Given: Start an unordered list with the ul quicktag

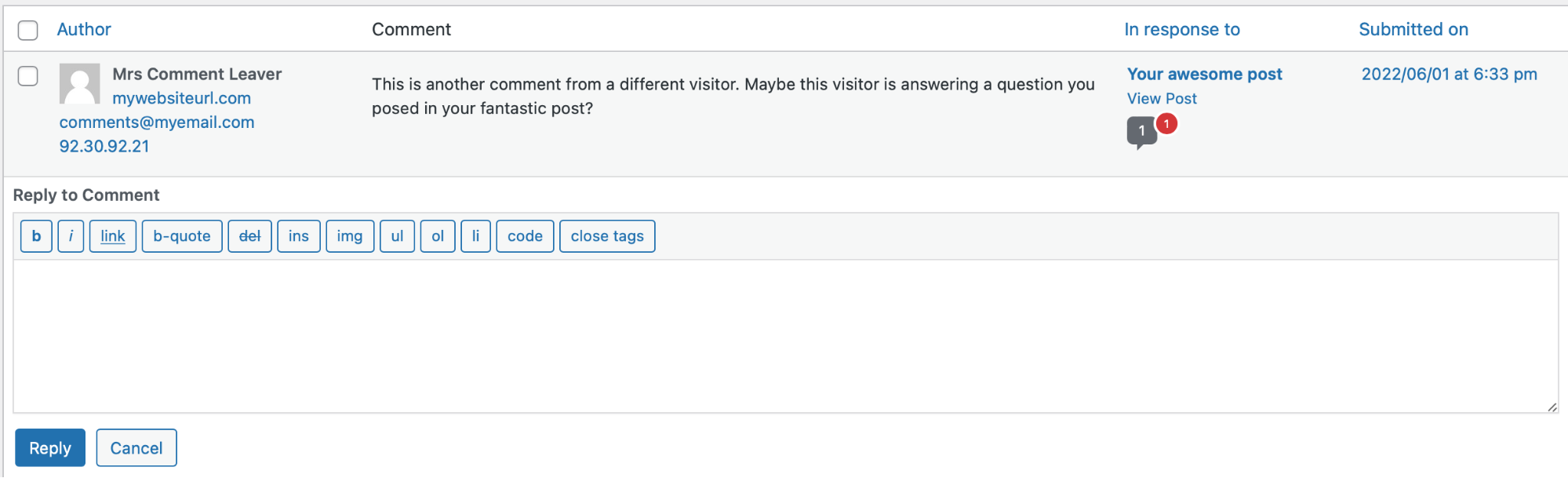Looking at the screenshot, I should 397,235.
